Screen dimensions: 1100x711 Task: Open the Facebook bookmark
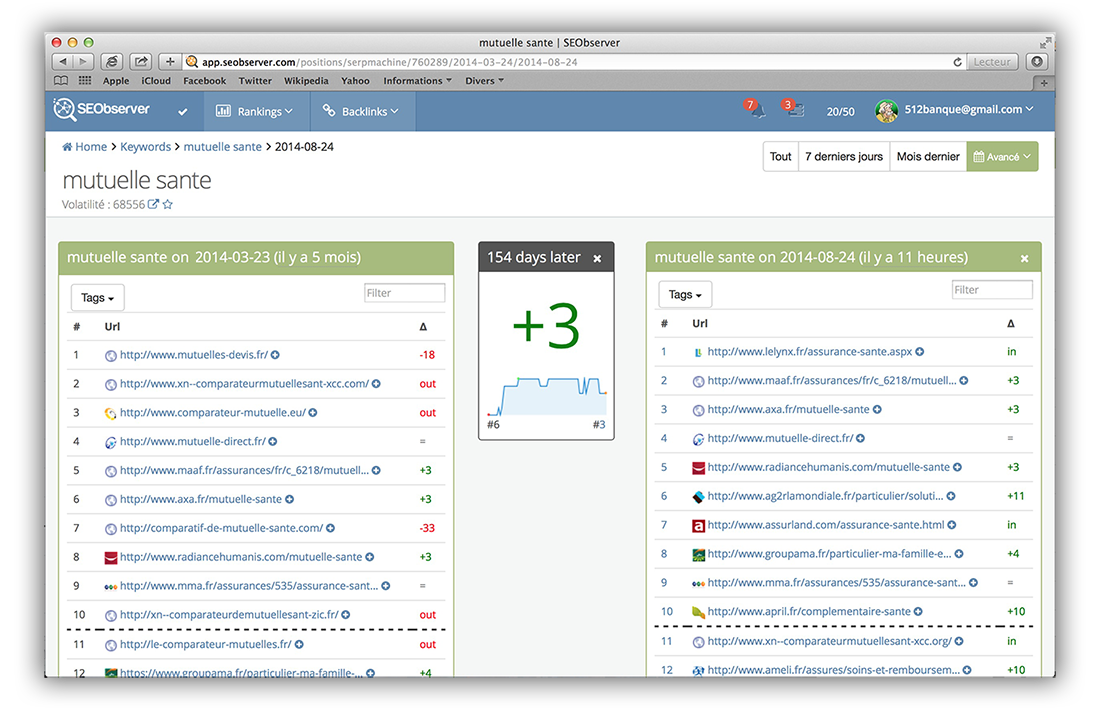pyautogui.click(x=205, y=81)
